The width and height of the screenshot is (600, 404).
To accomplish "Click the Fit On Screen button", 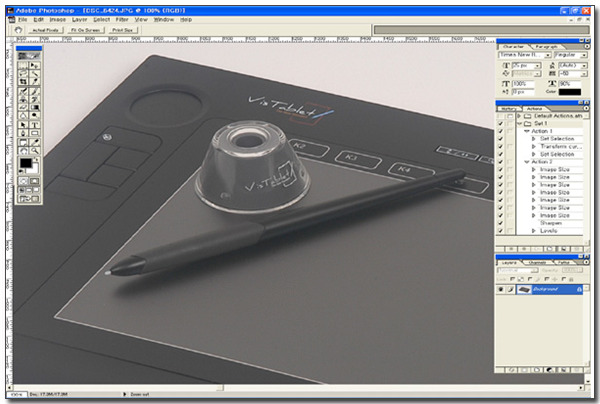I will (85, 30).
